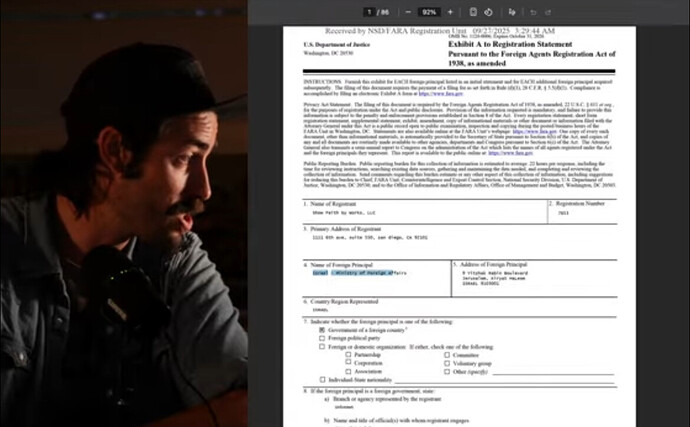This screenshot has width=690, height=427.
Task: Click the registrant address on 6th Ave, San Diego
Action: 370,238
